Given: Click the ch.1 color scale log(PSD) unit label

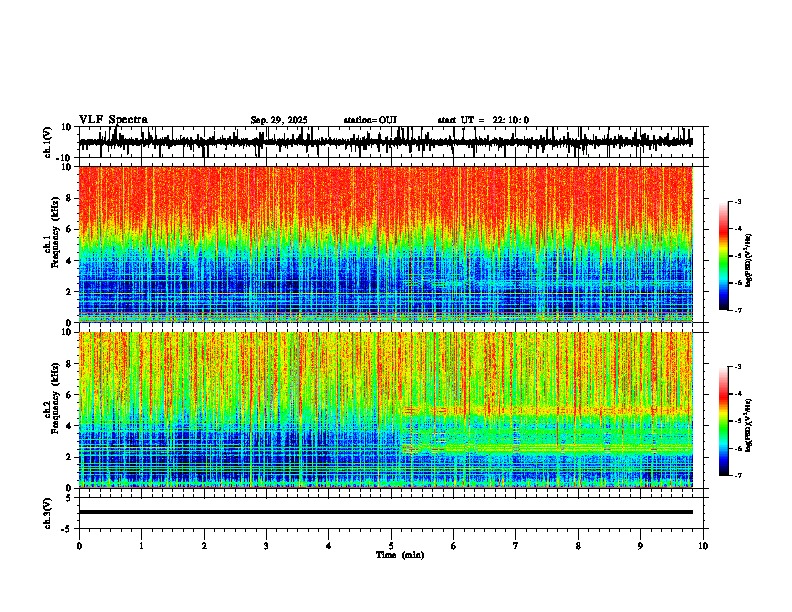Looking at the screenshot, I should click(x=749, y=261).
